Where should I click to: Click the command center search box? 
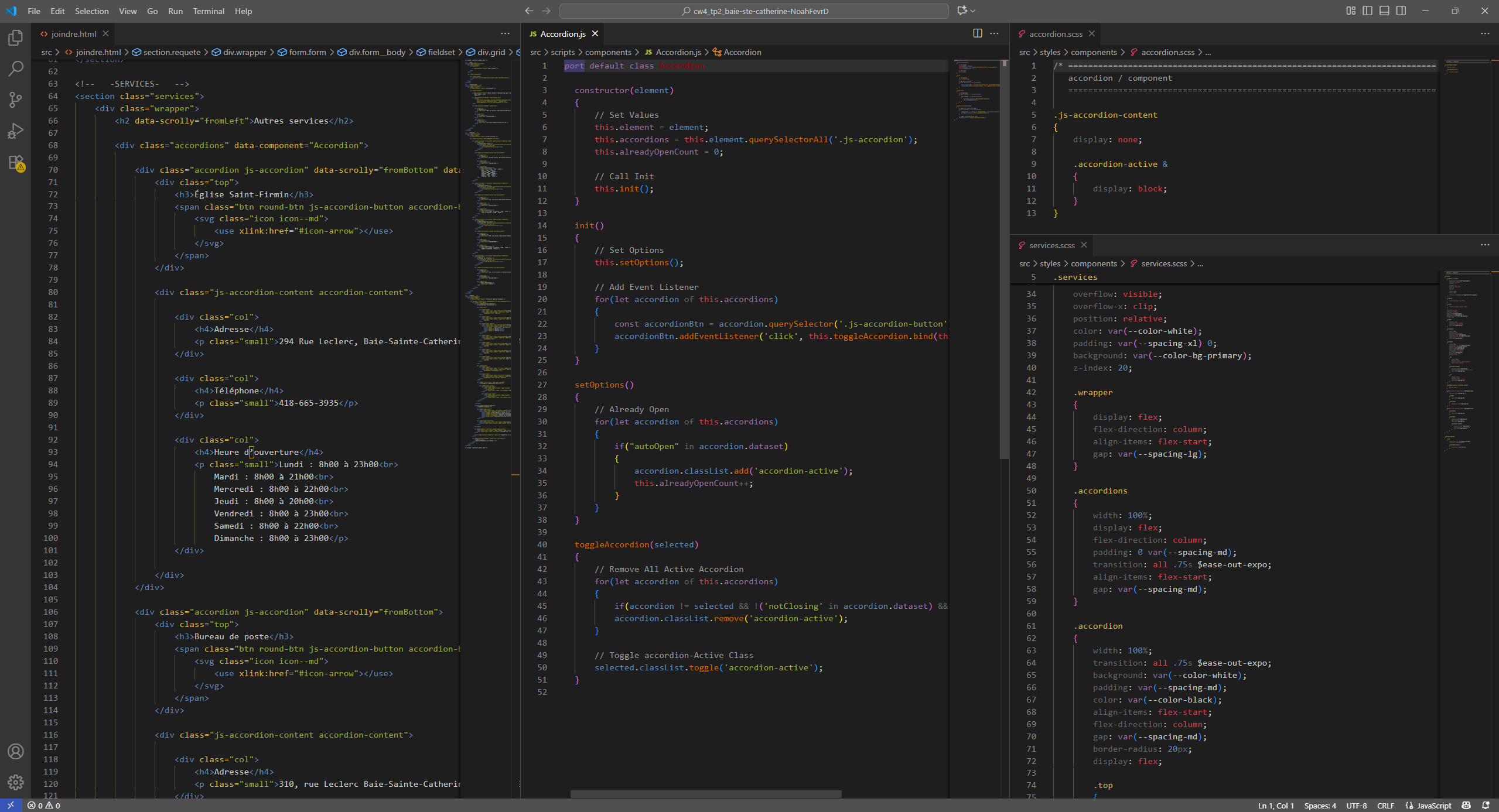point(754,11)
